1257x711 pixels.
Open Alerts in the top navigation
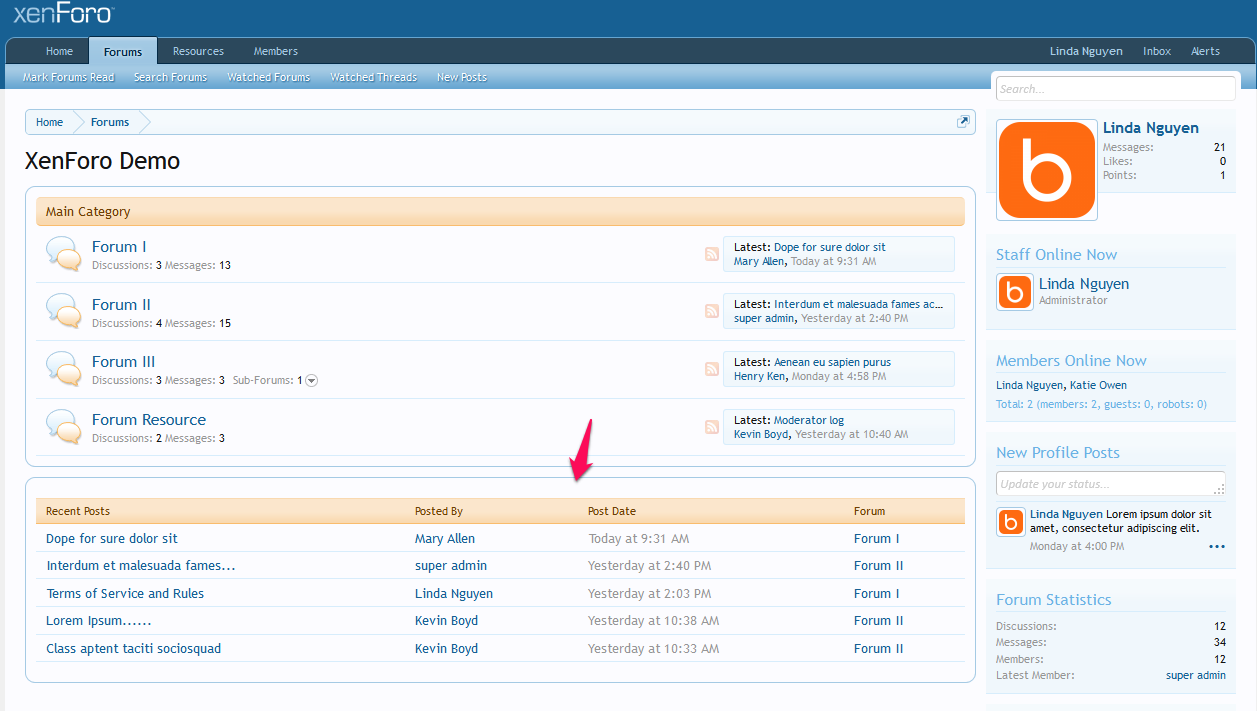pyautogui.click(x=1205, y=51)
